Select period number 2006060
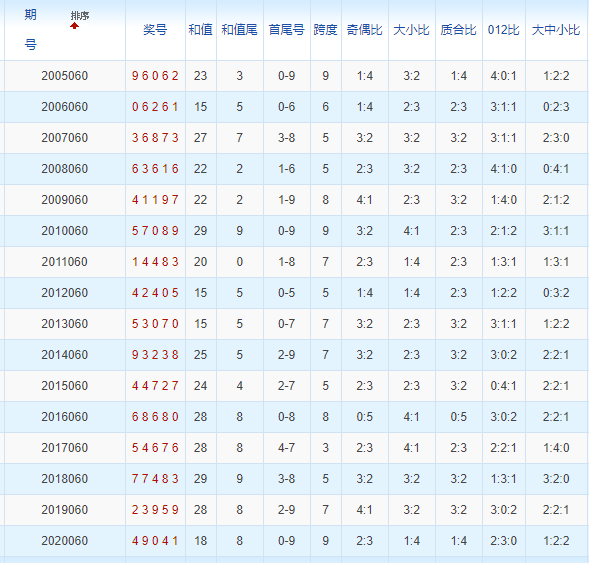 (65, 107)
